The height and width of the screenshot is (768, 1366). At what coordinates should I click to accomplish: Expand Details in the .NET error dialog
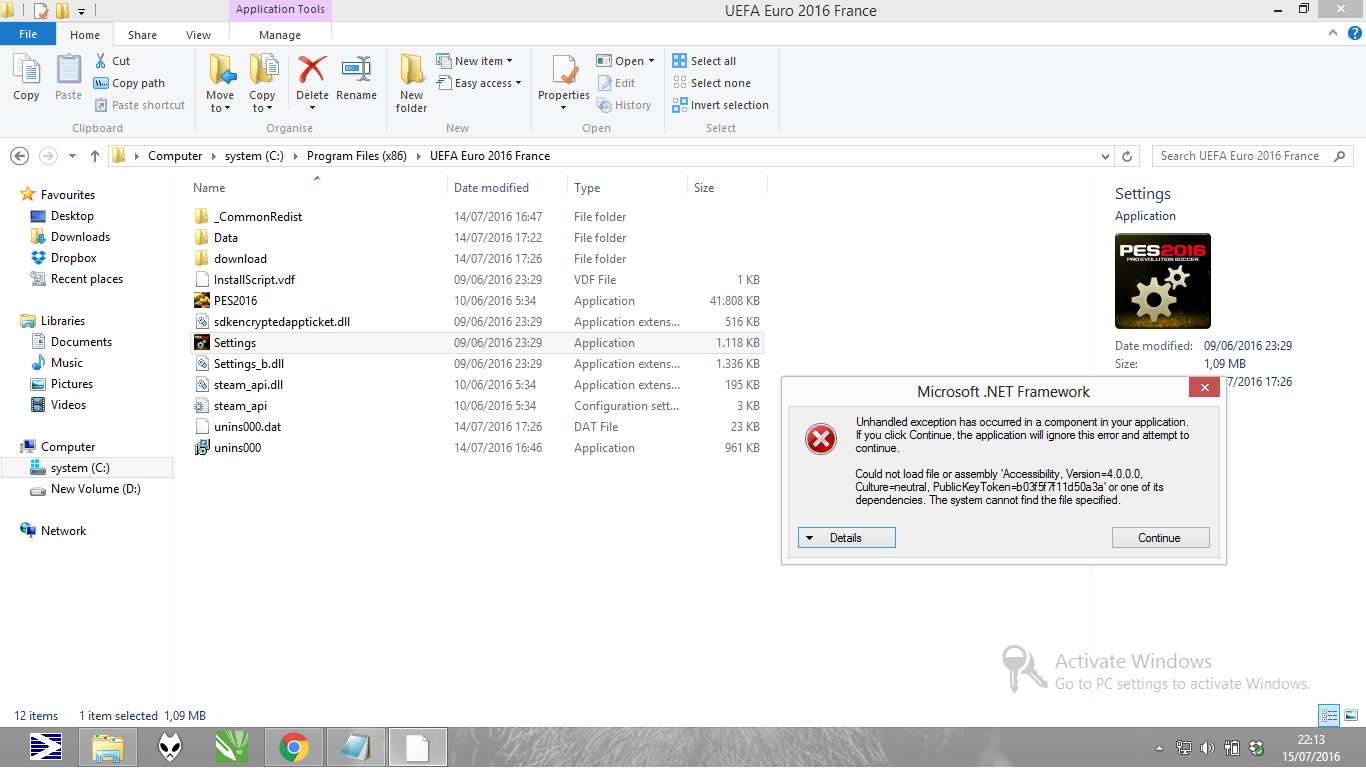pos(847,538)
